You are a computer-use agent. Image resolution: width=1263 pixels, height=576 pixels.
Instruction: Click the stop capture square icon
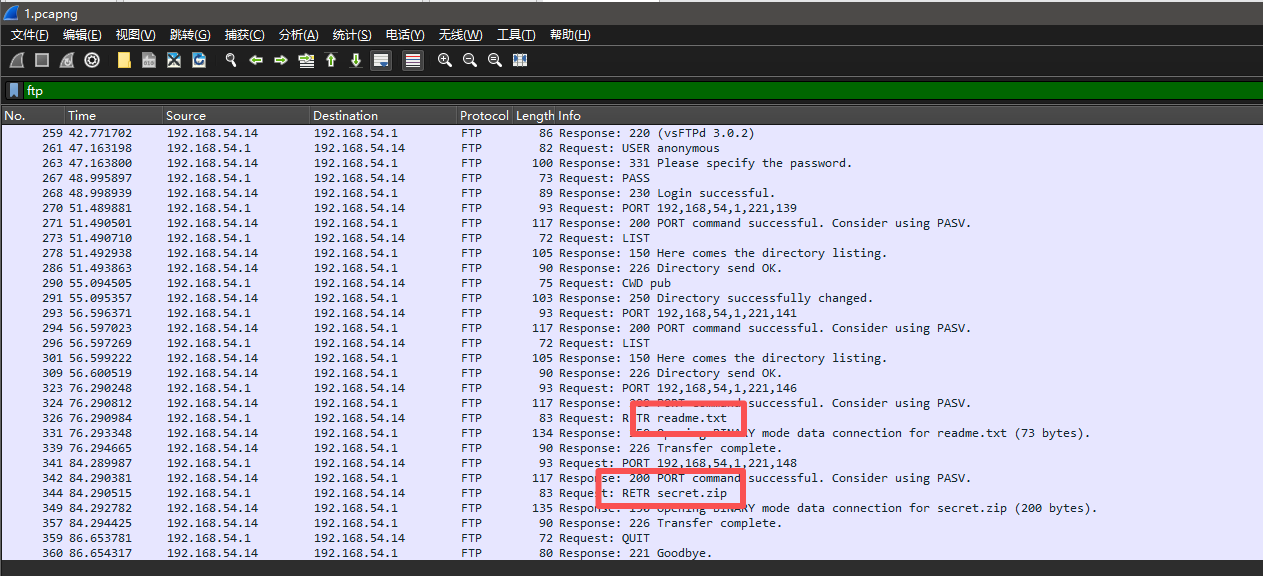coord(42,60)
